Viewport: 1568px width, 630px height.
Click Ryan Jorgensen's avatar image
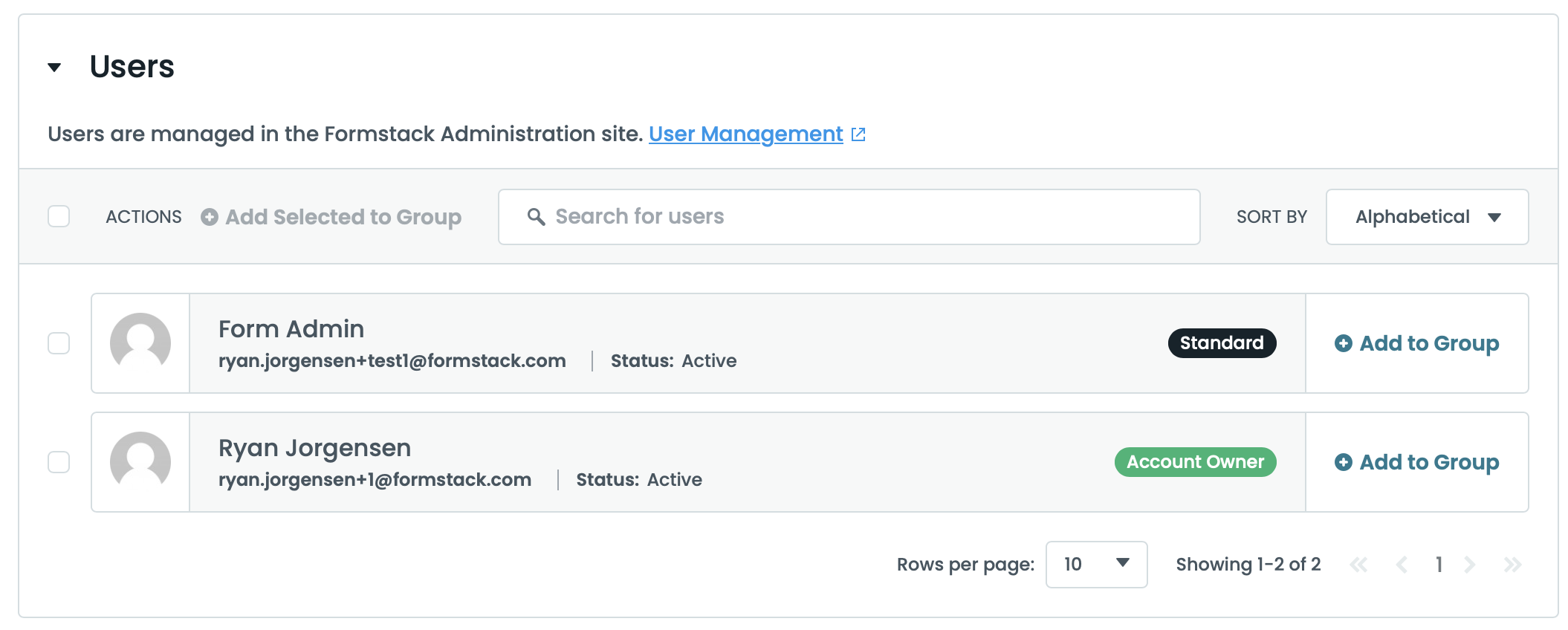140,462
